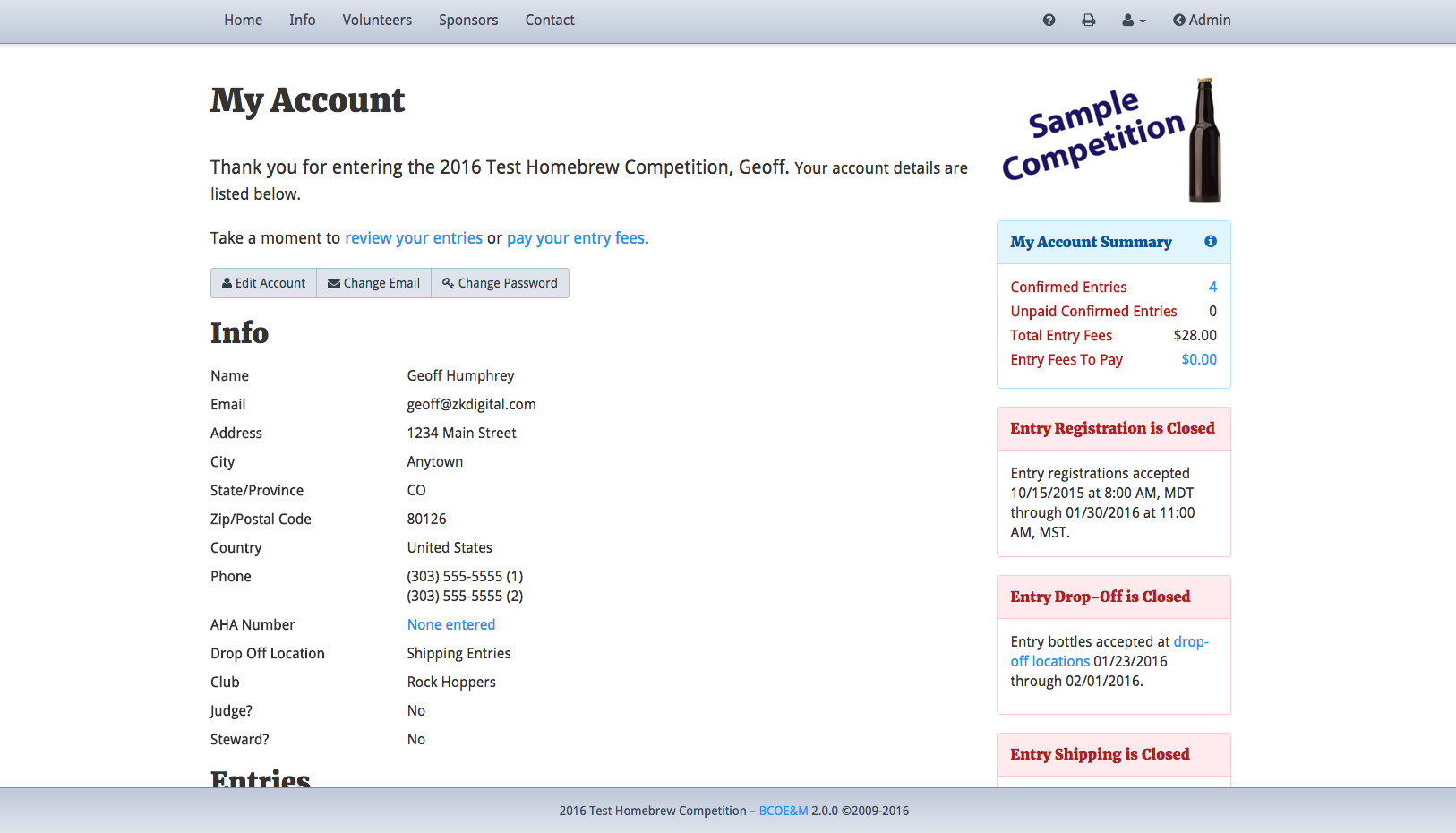
Task: Open the user account dropdown menu
Action: click(1133, 20)
